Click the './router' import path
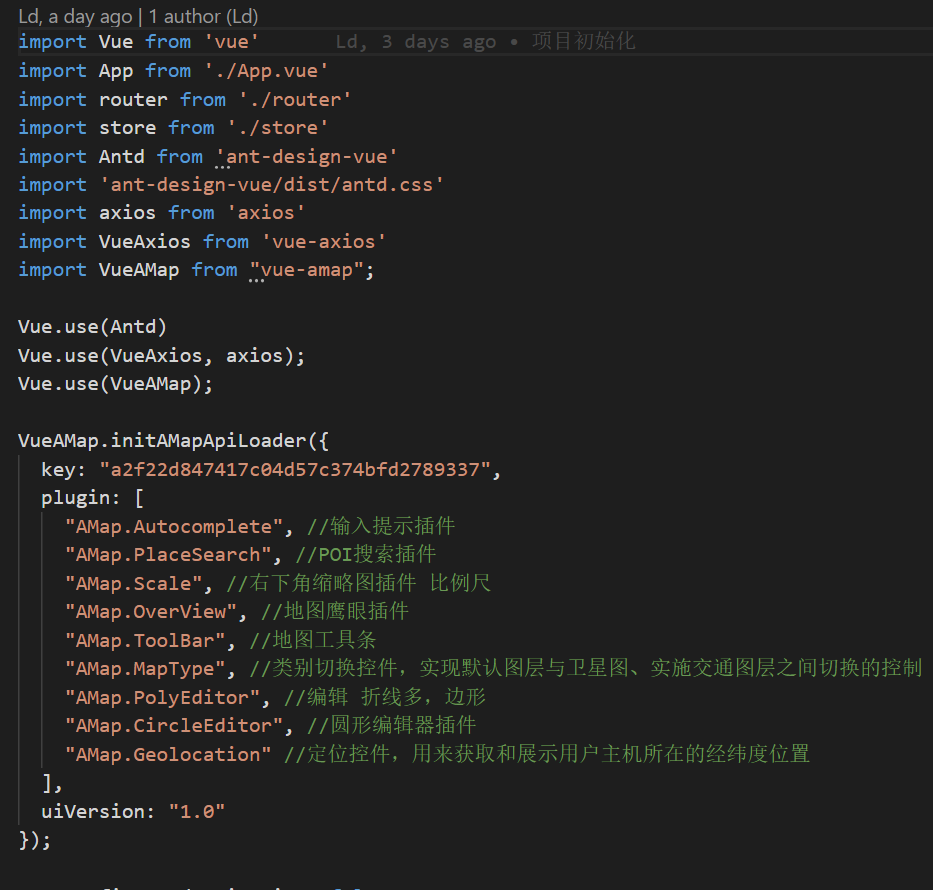This screenshot has width=933, height=890. [x=295, y=99]
